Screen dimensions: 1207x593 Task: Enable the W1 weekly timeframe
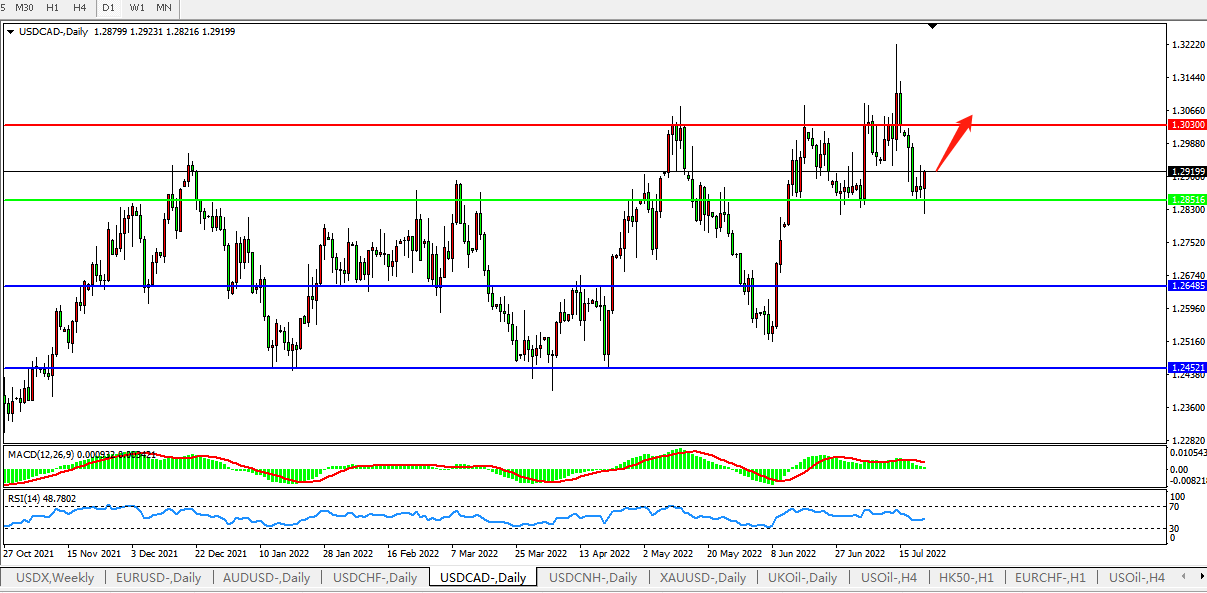tap(137, 8)
